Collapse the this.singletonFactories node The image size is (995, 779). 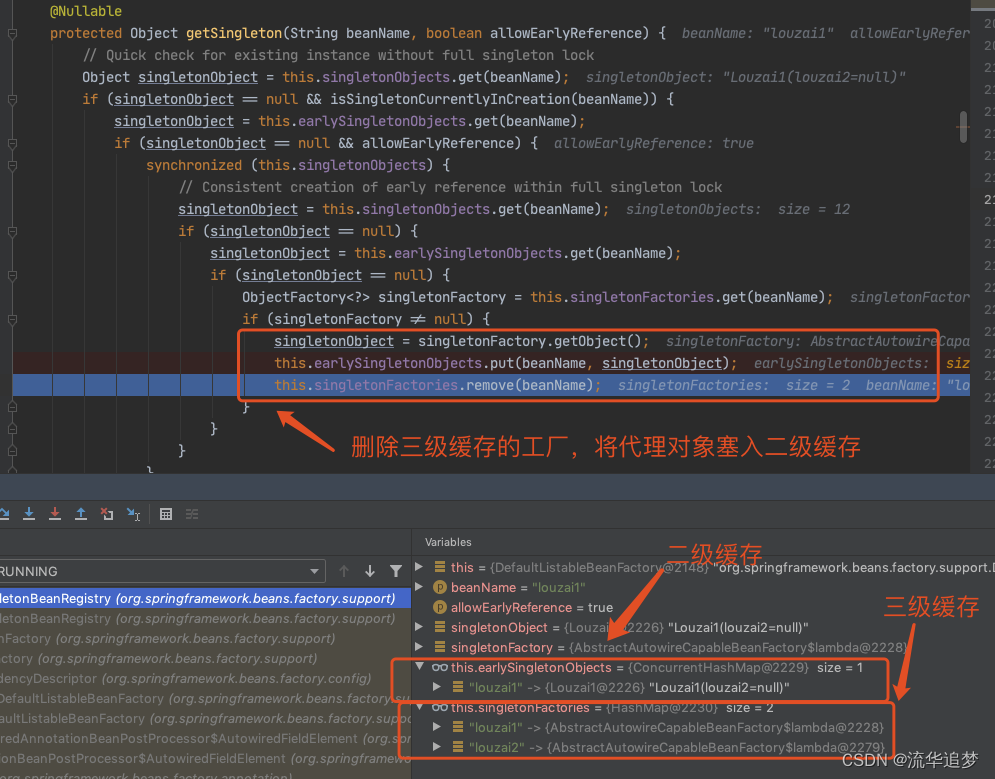click(x=419, y=707)
